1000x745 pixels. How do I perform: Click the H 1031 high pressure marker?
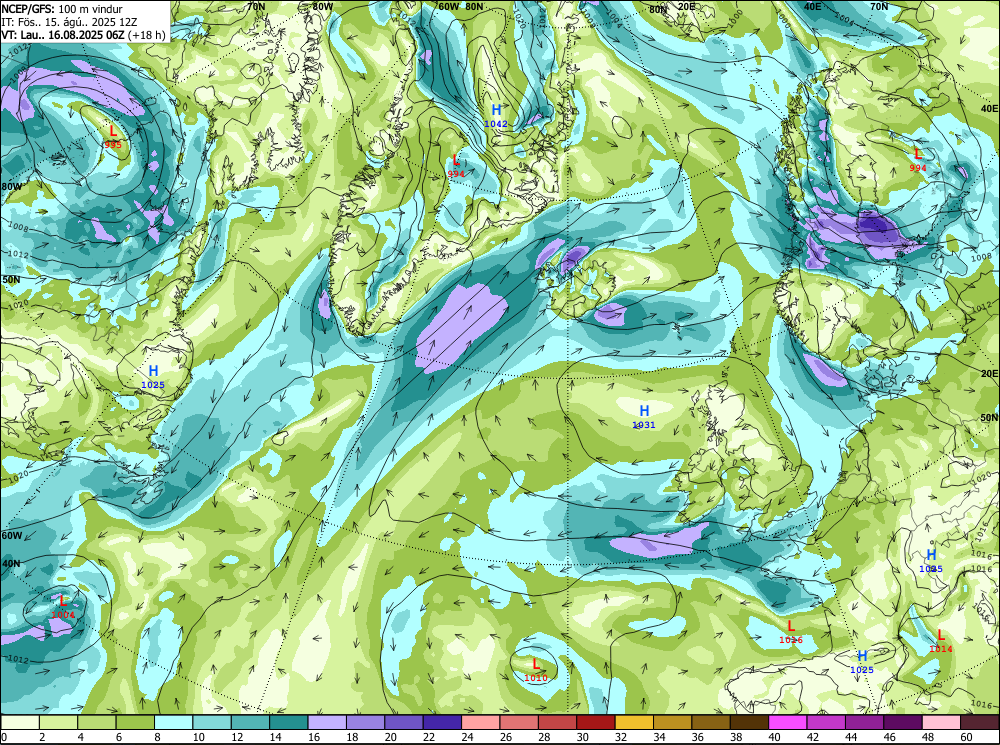pyautogui.click(x=644, y=417)
